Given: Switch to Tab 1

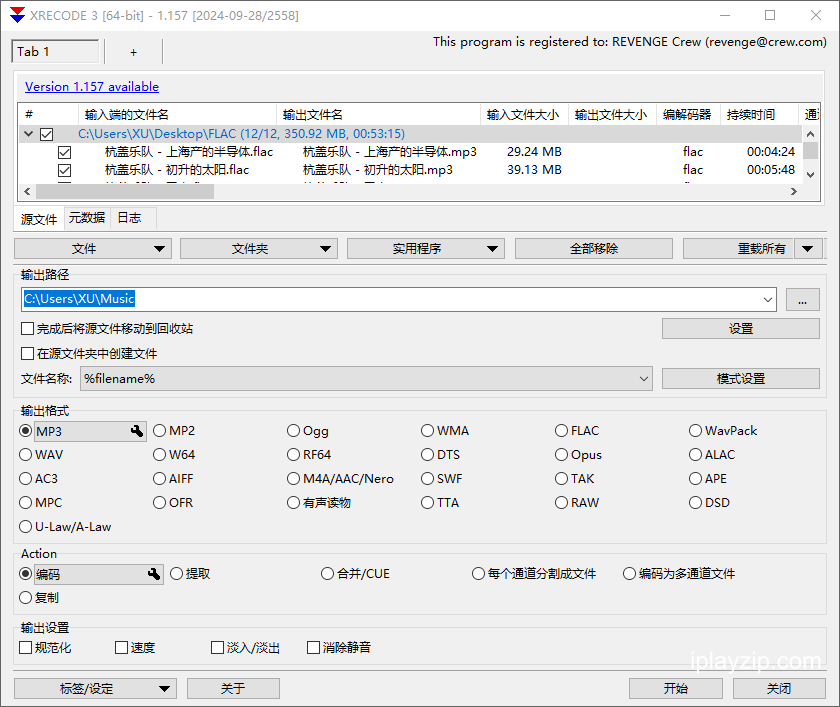Looking at the screenshot, I should [x=55, y=52].
